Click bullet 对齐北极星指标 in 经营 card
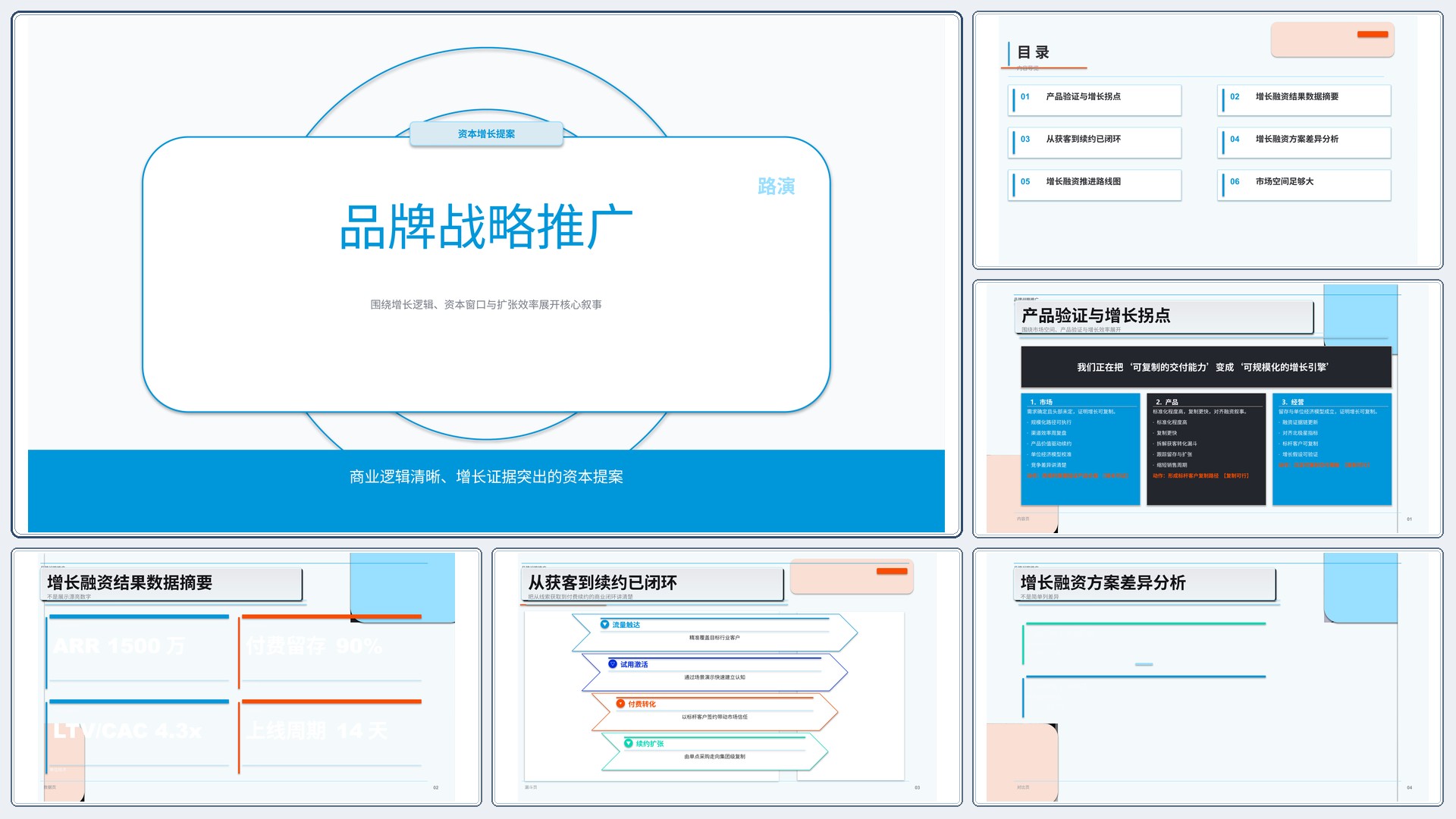The height and width of the screenshot is (819, 1456). pos(1299,433)
